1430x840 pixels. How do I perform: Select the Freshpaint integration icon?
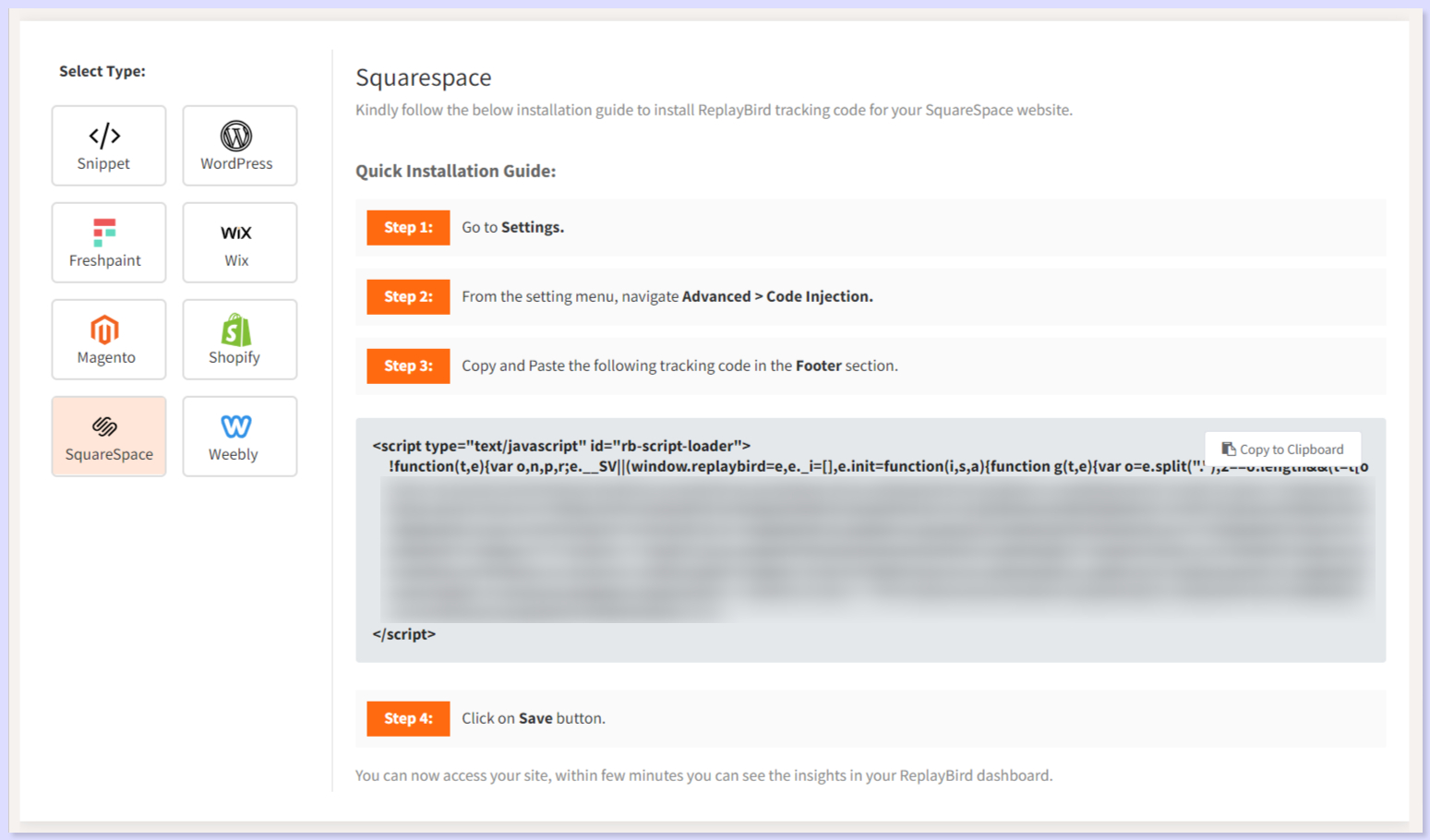pos(108,242)
